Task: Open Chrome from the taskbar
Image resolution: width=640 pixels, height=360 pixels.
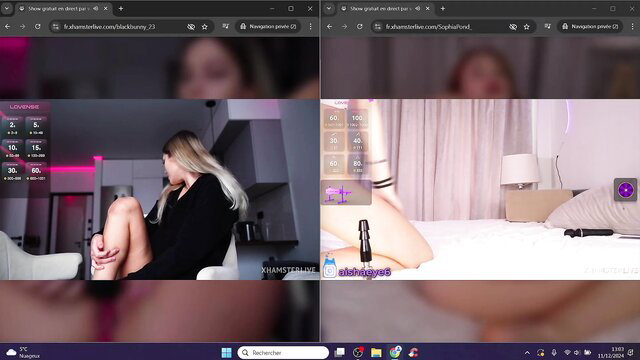Action: coord(395,352)
